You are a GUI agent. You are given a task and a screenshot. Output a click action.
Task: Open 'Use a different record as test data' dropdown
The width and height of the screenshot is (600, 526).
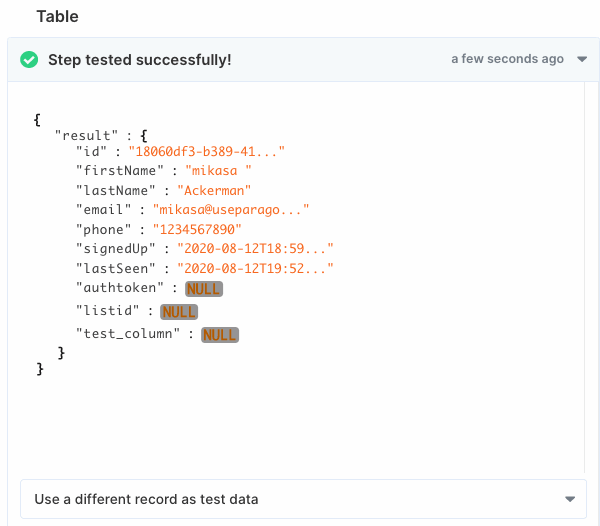(303, 499)
